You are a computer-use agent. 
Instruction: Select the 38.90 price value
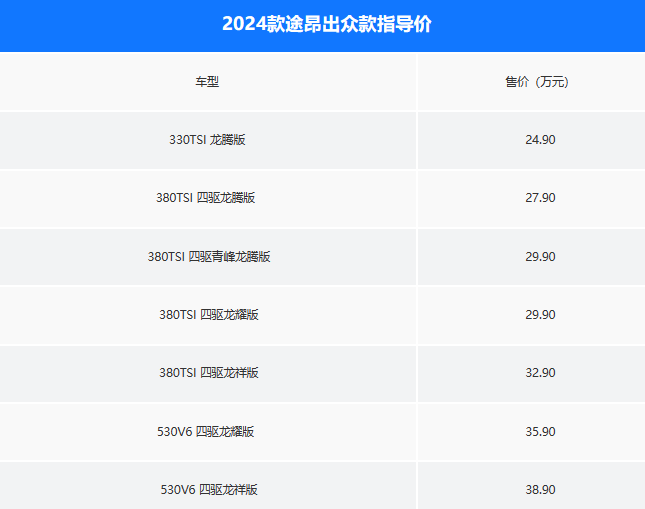[540, 490]
